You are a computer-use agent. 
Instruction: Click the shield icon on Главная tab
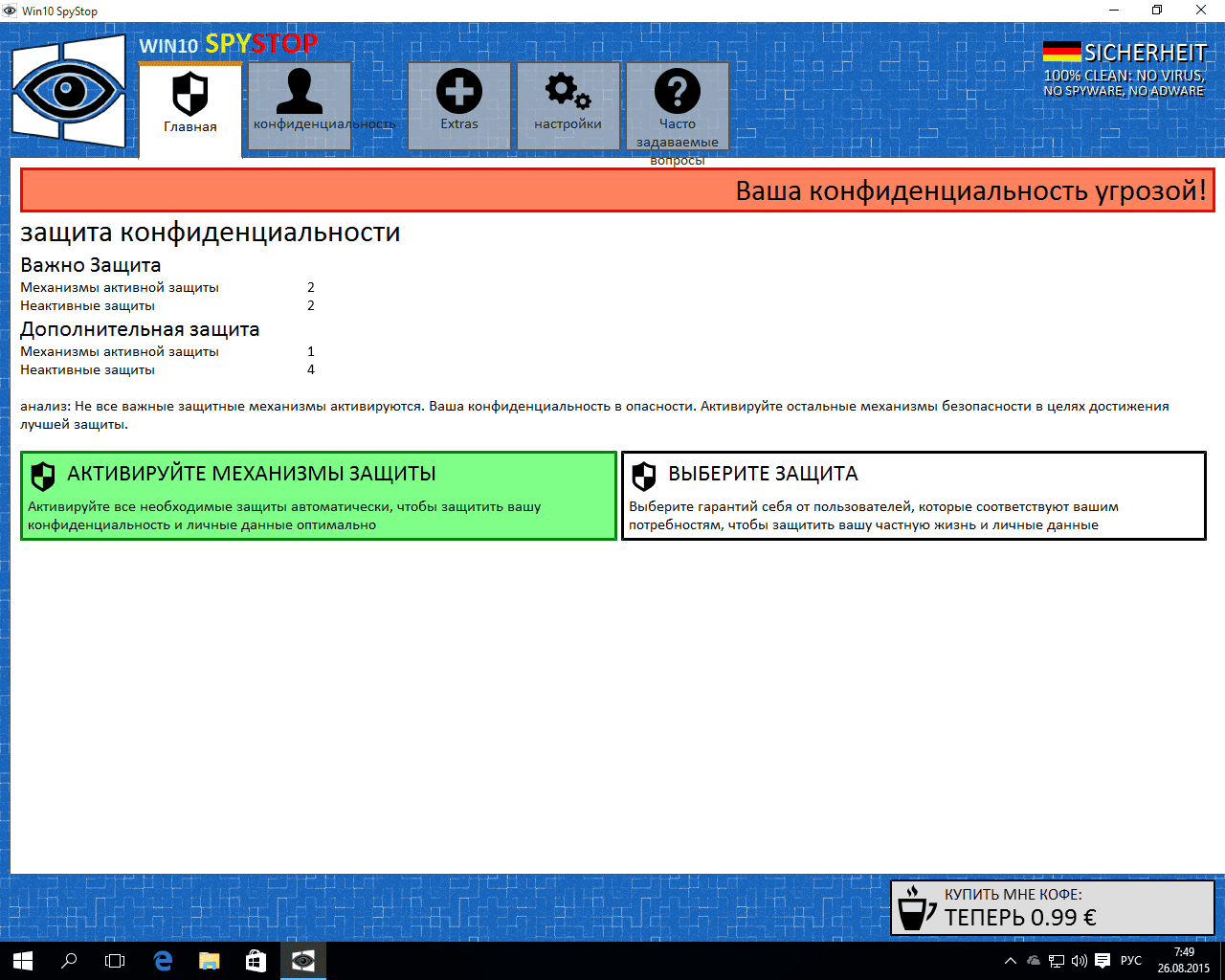(190, 94)
